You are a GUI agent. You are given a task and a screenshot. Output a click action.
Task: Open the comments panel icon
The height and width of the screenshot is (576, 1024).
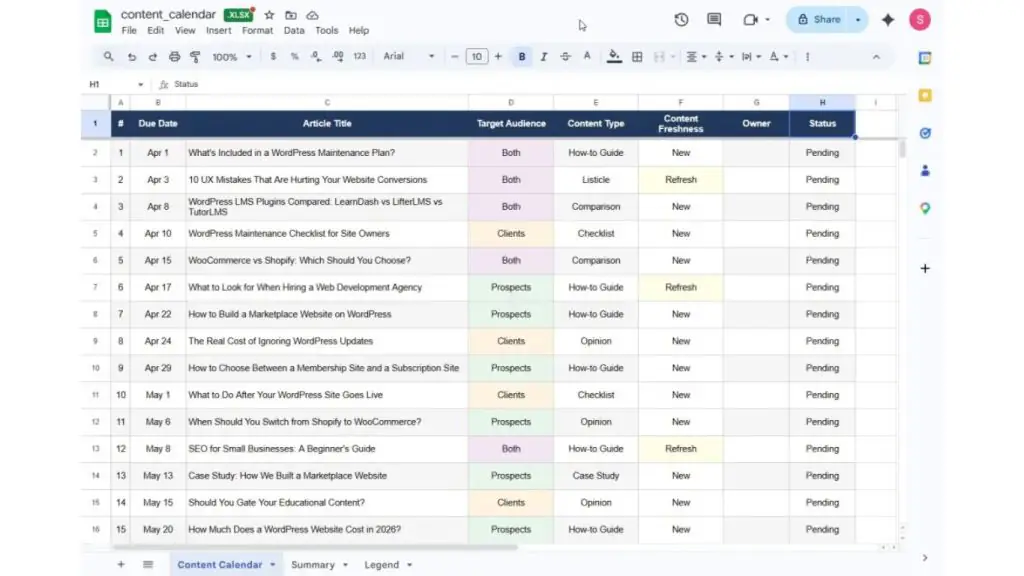pos(714,20)
